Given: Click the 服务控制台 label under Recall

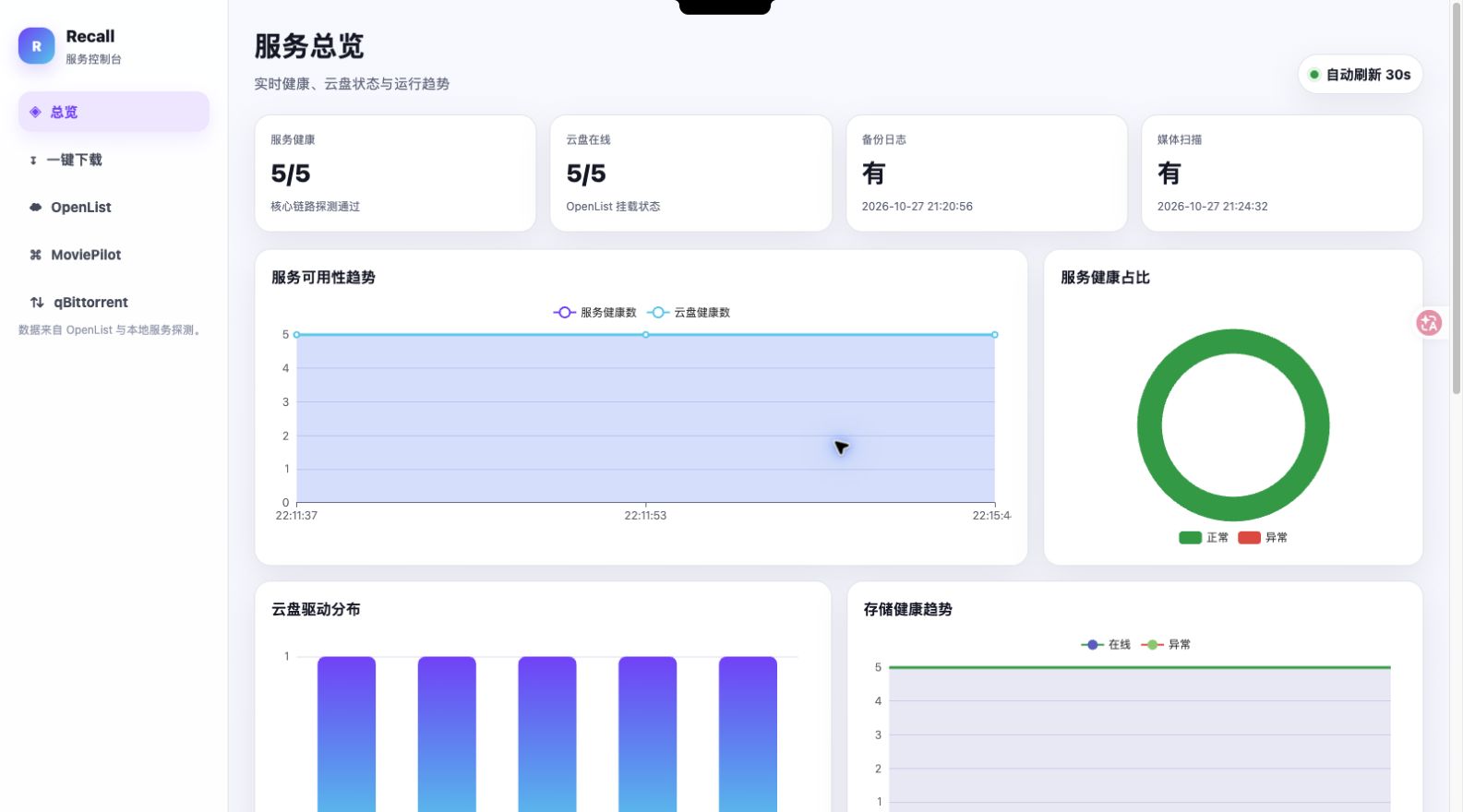Looking at the screenshot, I should click(x=93, y=59).
